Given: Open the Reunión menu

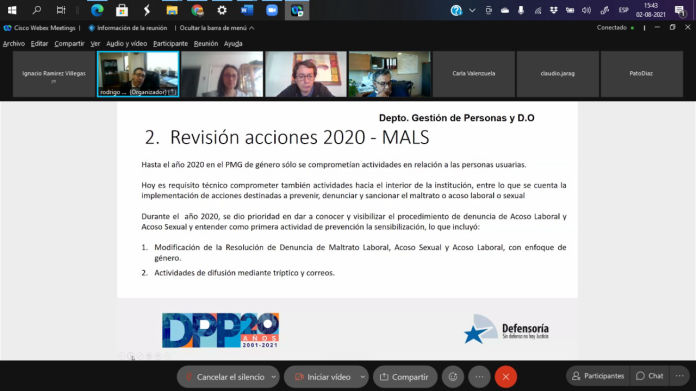Looking at the screenshot, I should click(206, 43).
